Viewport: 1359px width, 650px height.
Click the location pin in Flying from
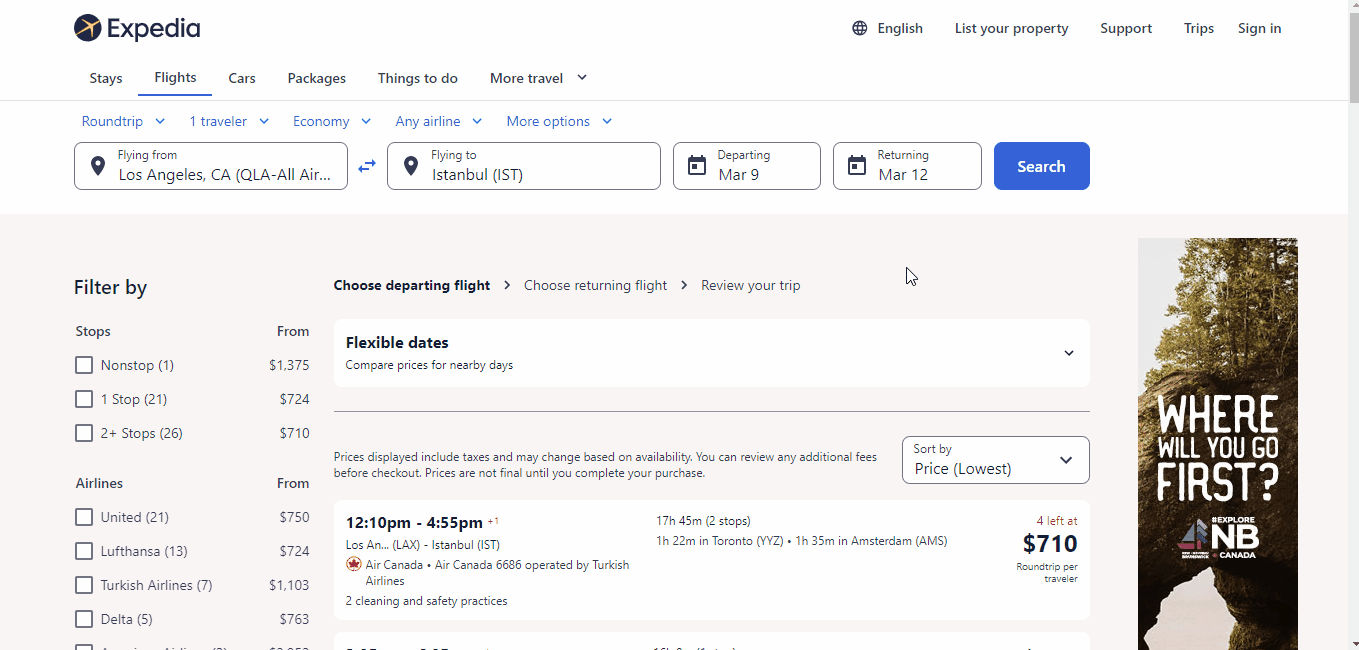(x=97, y=166)
